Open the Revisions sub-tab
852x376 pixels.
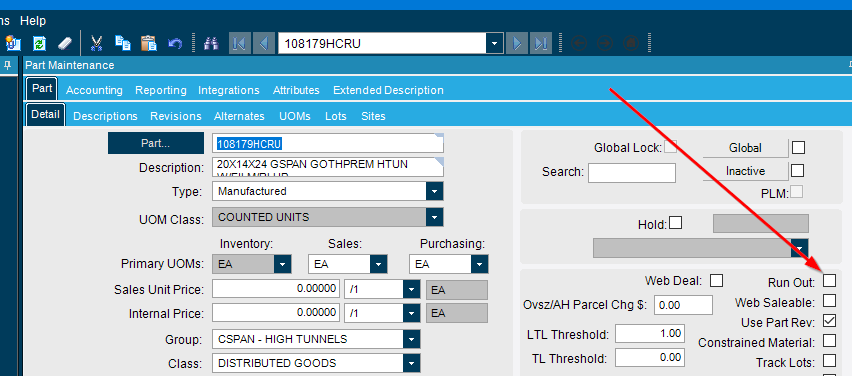point(176,116)
